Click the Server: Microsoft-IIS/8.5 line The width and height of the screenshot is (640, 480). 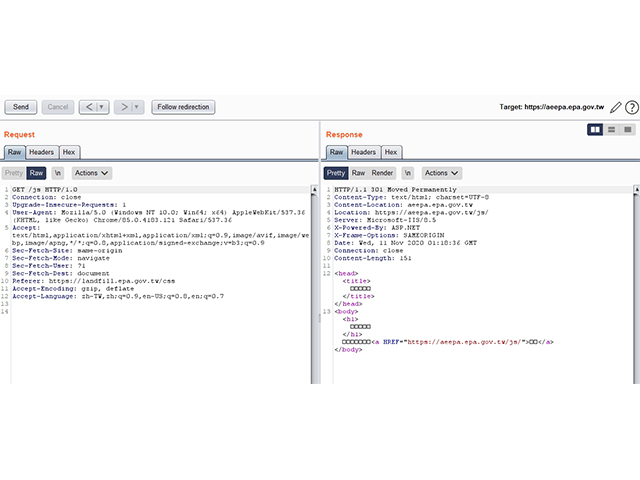click(x=385, y=220)
